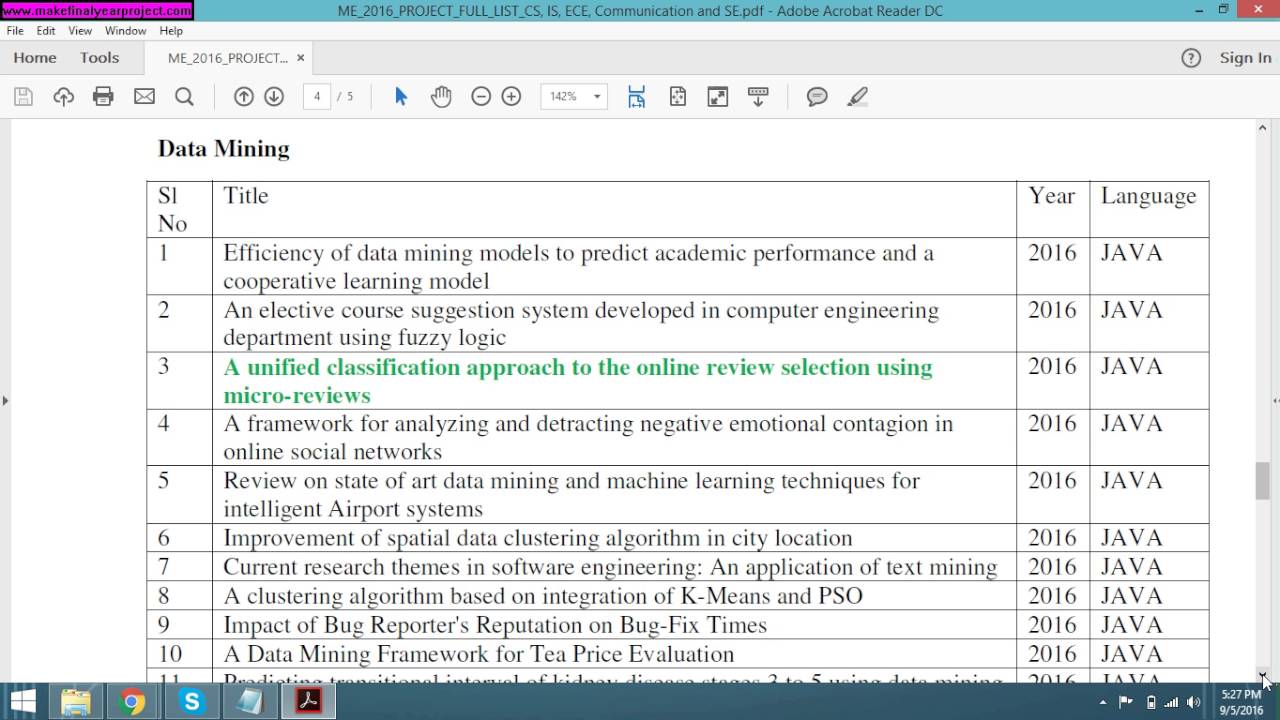Open the Edit menu
Viewport: 1280px width, 720px height.
46,31
